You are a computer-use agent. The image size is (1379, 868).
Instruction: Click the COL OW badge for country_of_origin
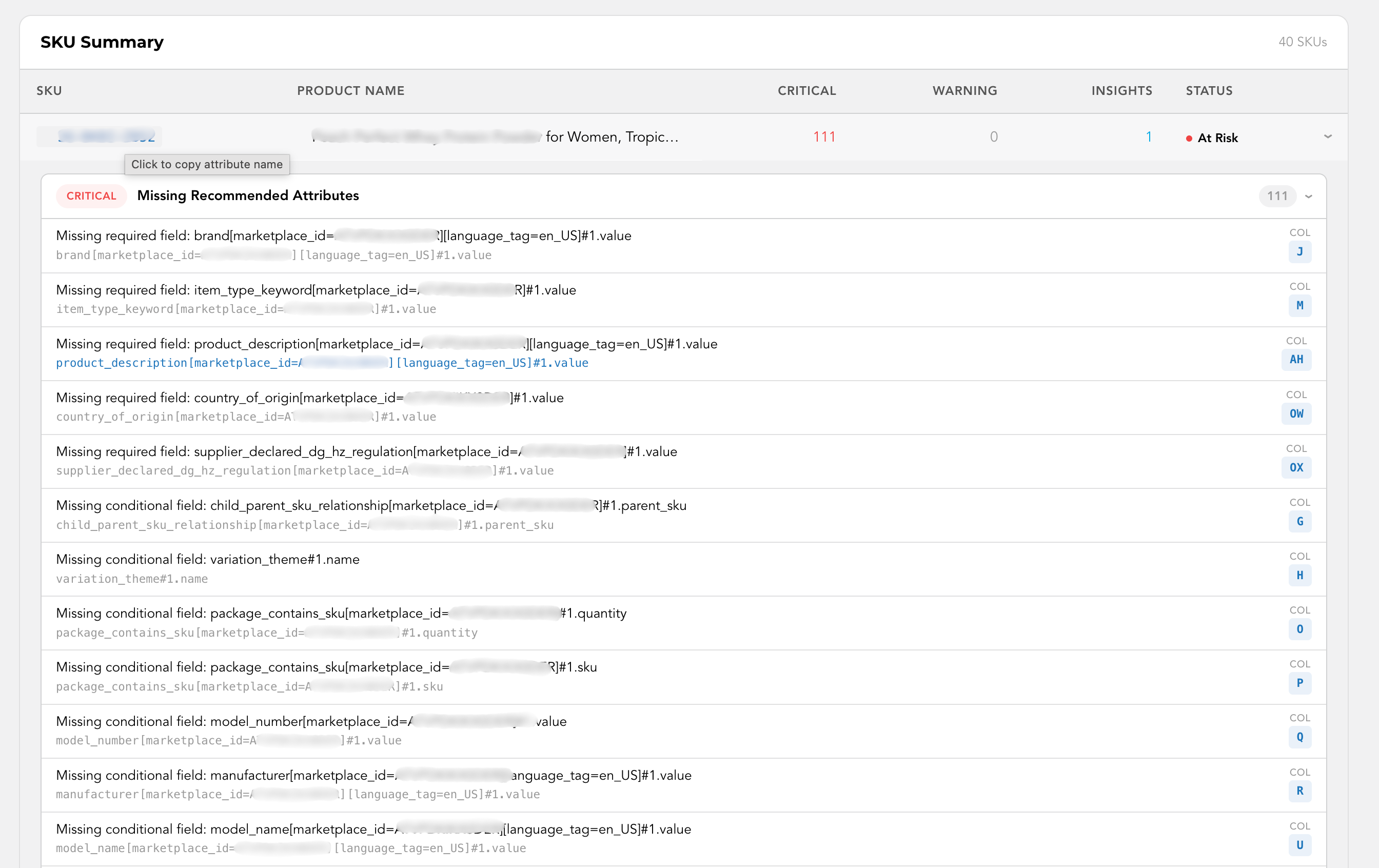click(x=1296, y=413)
